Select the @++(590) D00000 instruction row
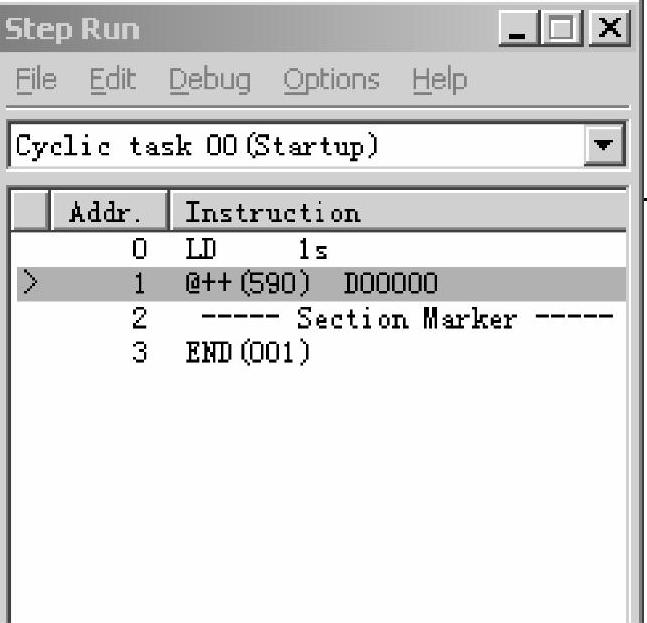 311,285
